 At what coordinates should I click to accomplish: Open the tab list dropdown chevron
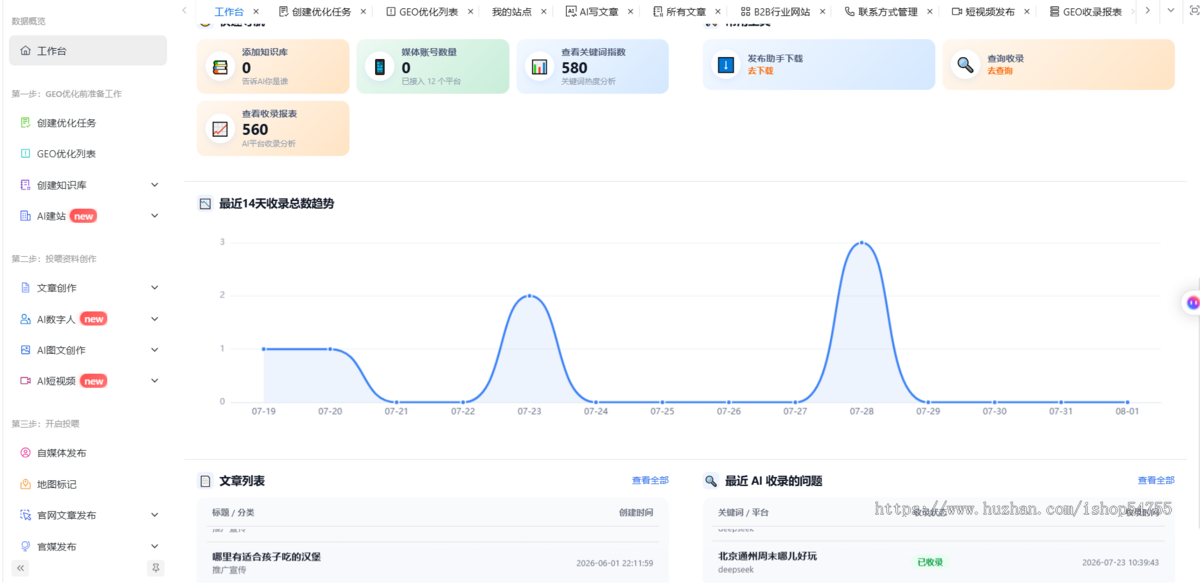(1170, 10)
